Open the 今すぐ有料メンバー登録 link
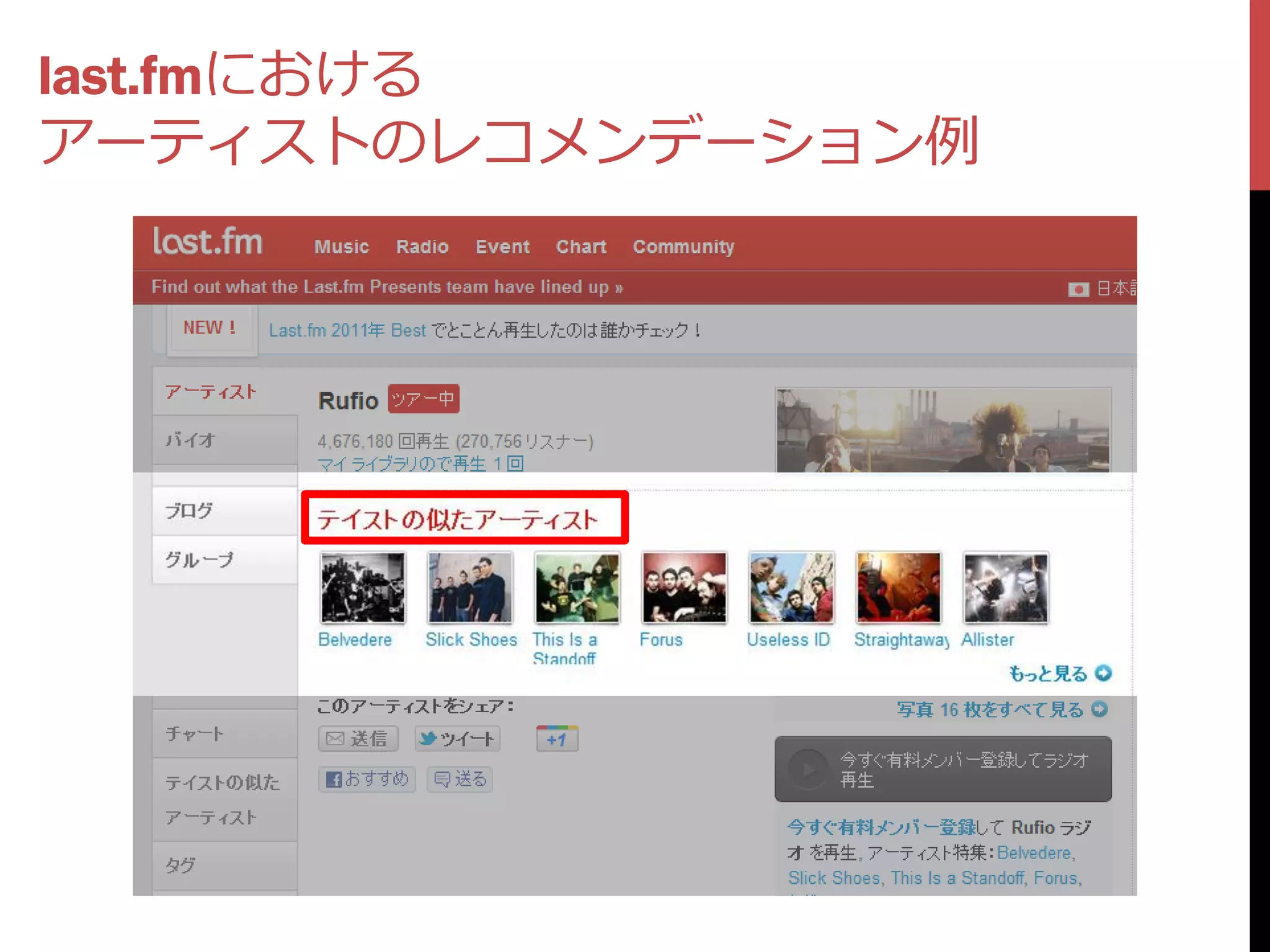This screenshot has height=952, width=1270. tap(881, 827)
